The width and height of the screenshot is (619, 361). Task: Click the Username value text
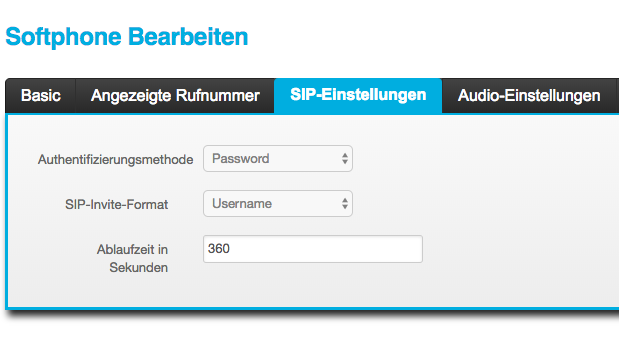click(242, 204)
